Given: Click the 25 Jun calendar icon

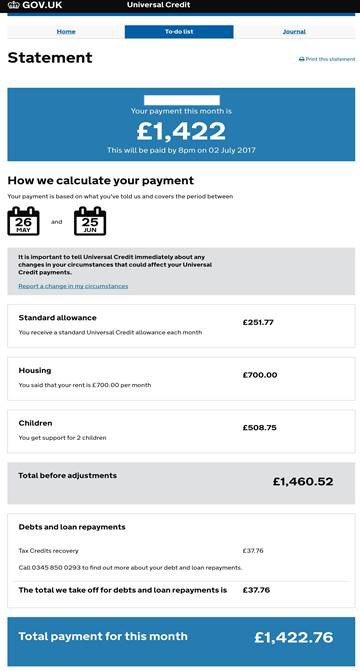Looking at the screenshot, I should 90,221.
